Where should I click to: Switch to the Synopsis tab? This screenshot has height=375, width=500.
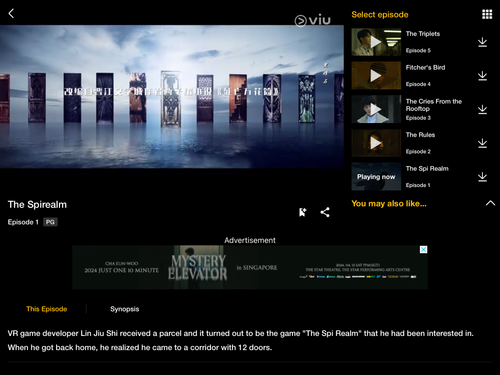125,309
